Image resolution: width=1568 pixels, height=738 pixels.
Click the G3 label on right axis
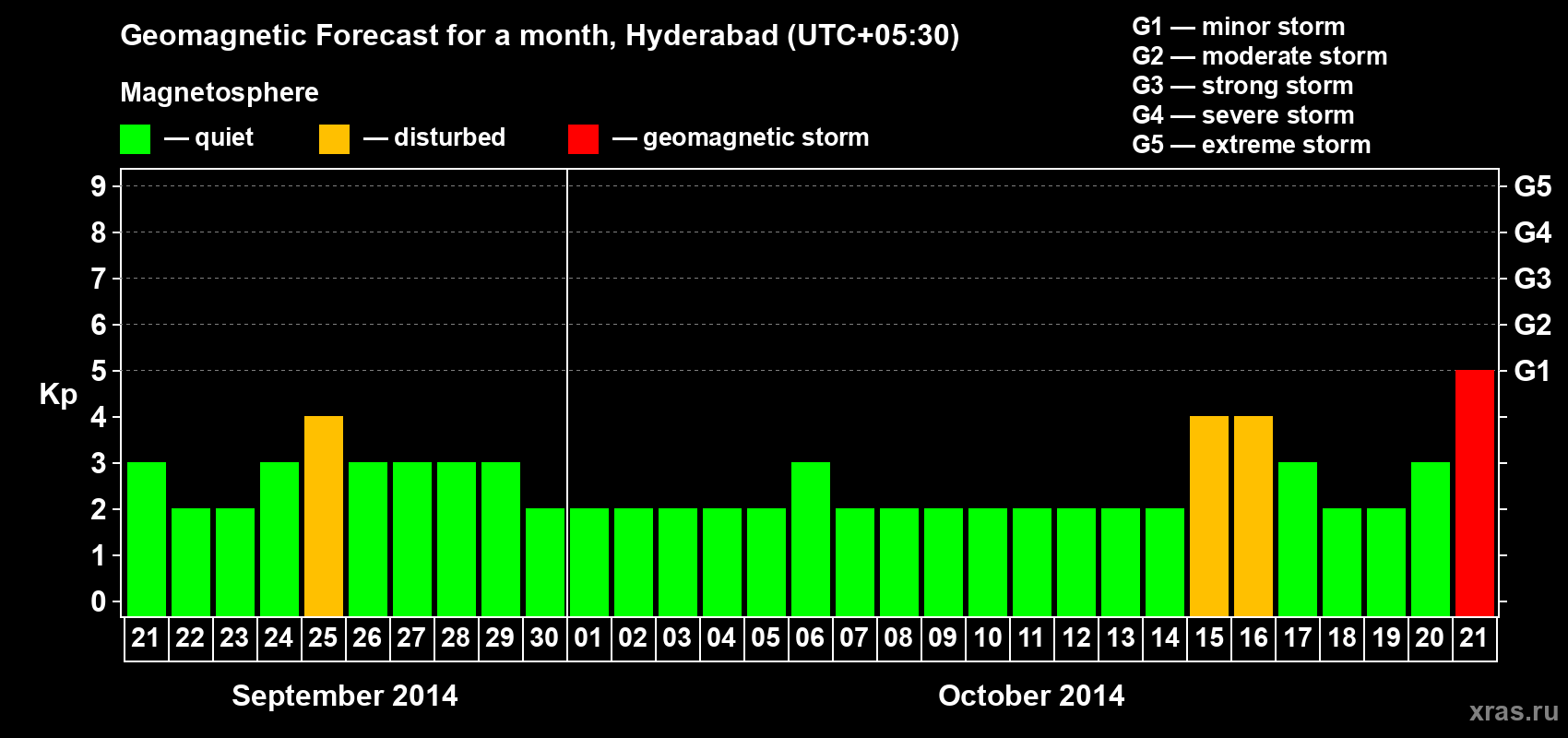click(1532, 279)
